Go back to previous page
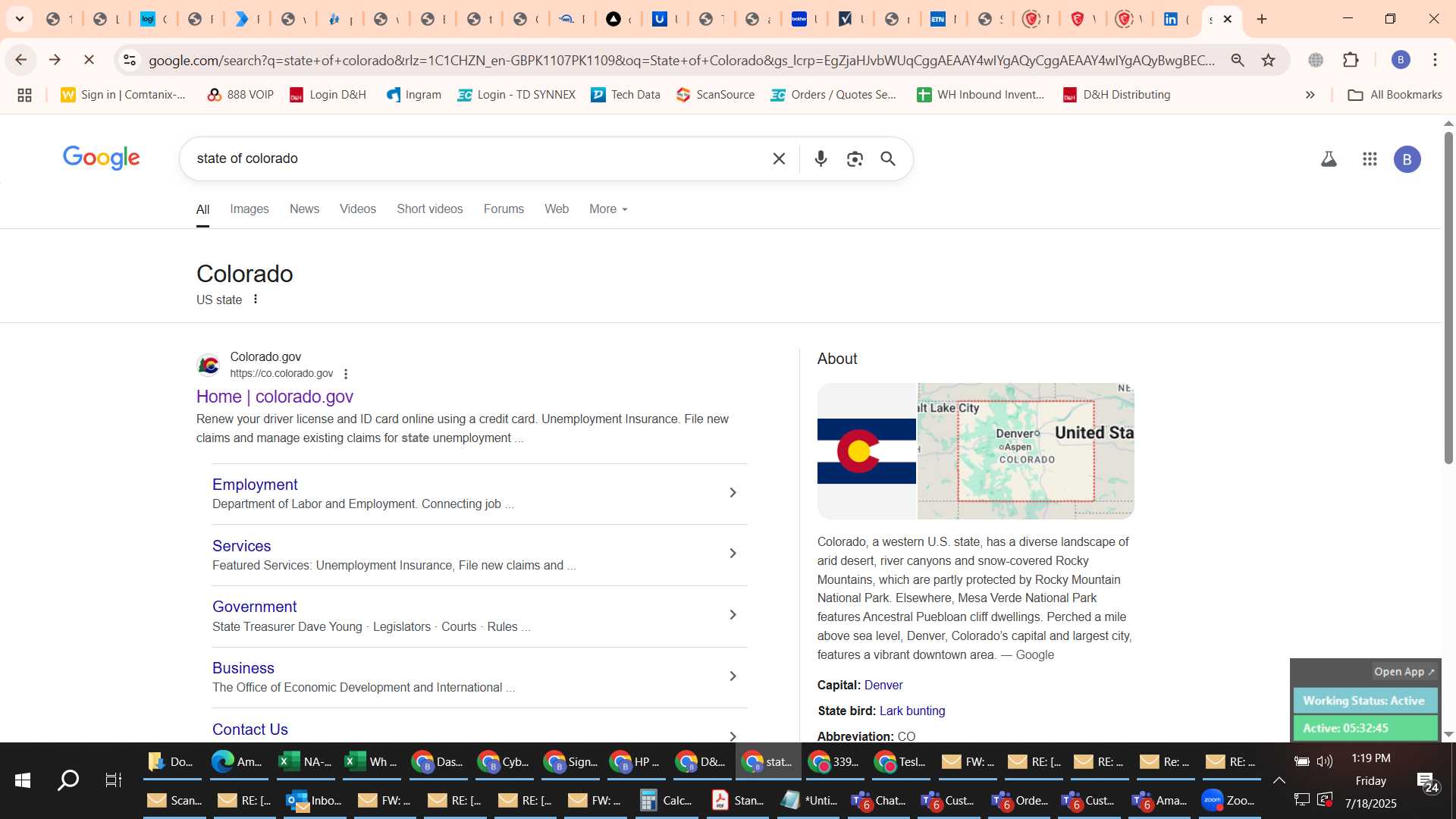 point(21,60)
